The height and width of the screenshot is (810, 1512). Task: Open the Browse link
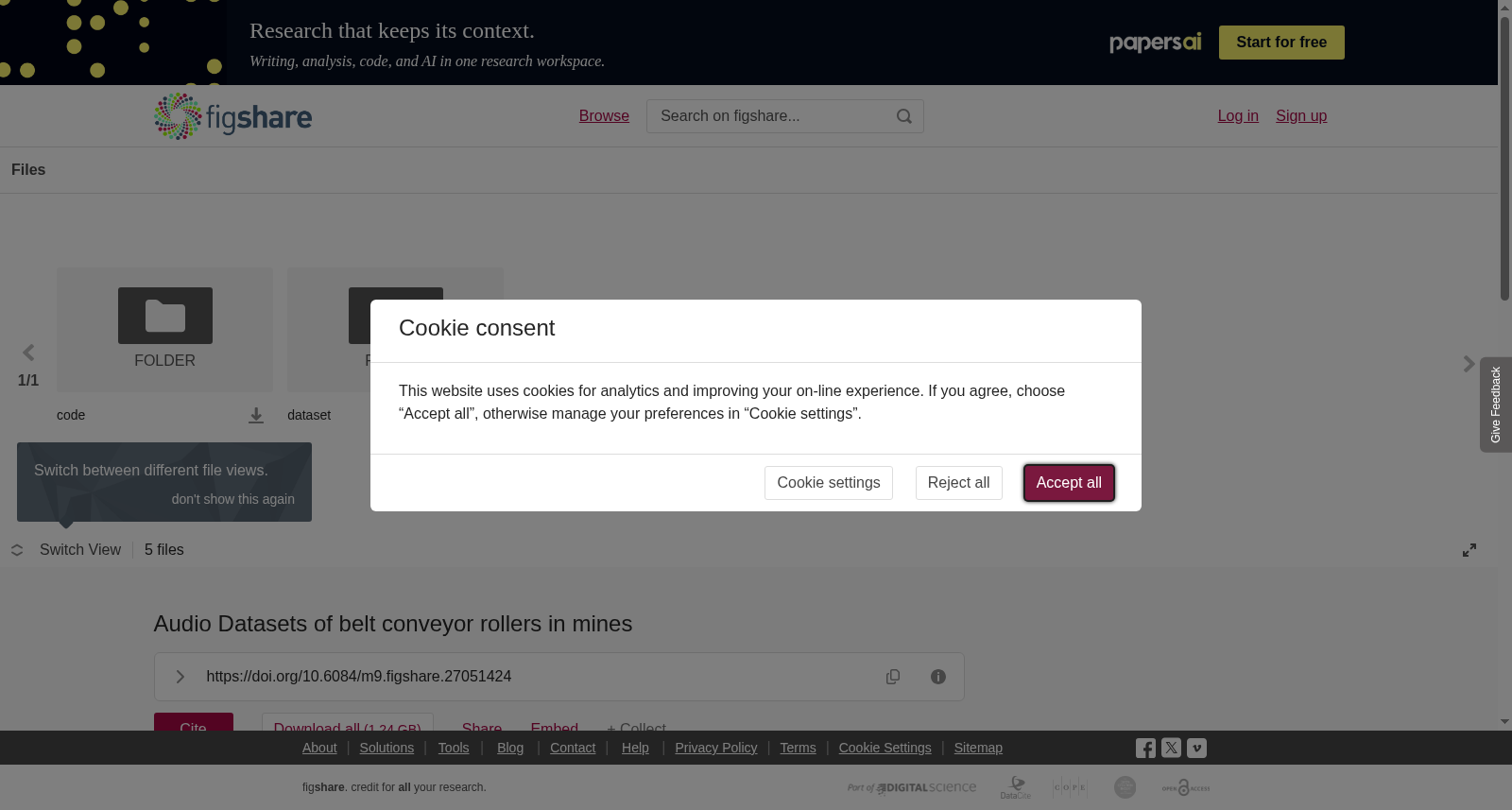604,115
